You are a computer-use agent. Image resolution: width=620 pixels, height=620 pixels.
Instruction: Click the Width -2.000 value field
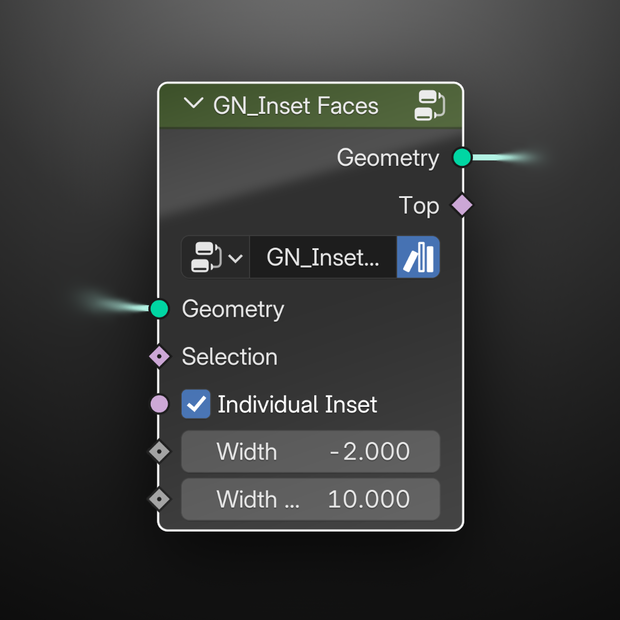[x=310, y=451]
